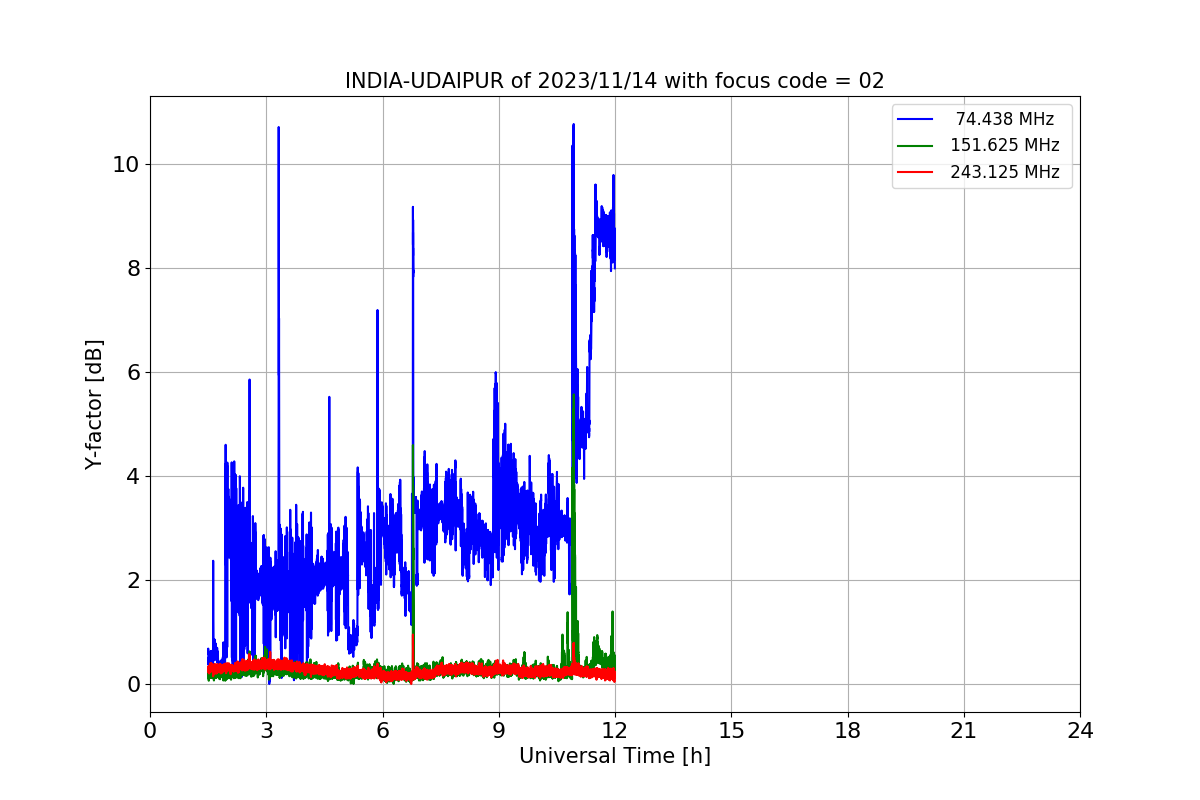Select the 151.625 MHz legend label
The width and height of the screenshot is (1200, 800).
click(1004, 145)
